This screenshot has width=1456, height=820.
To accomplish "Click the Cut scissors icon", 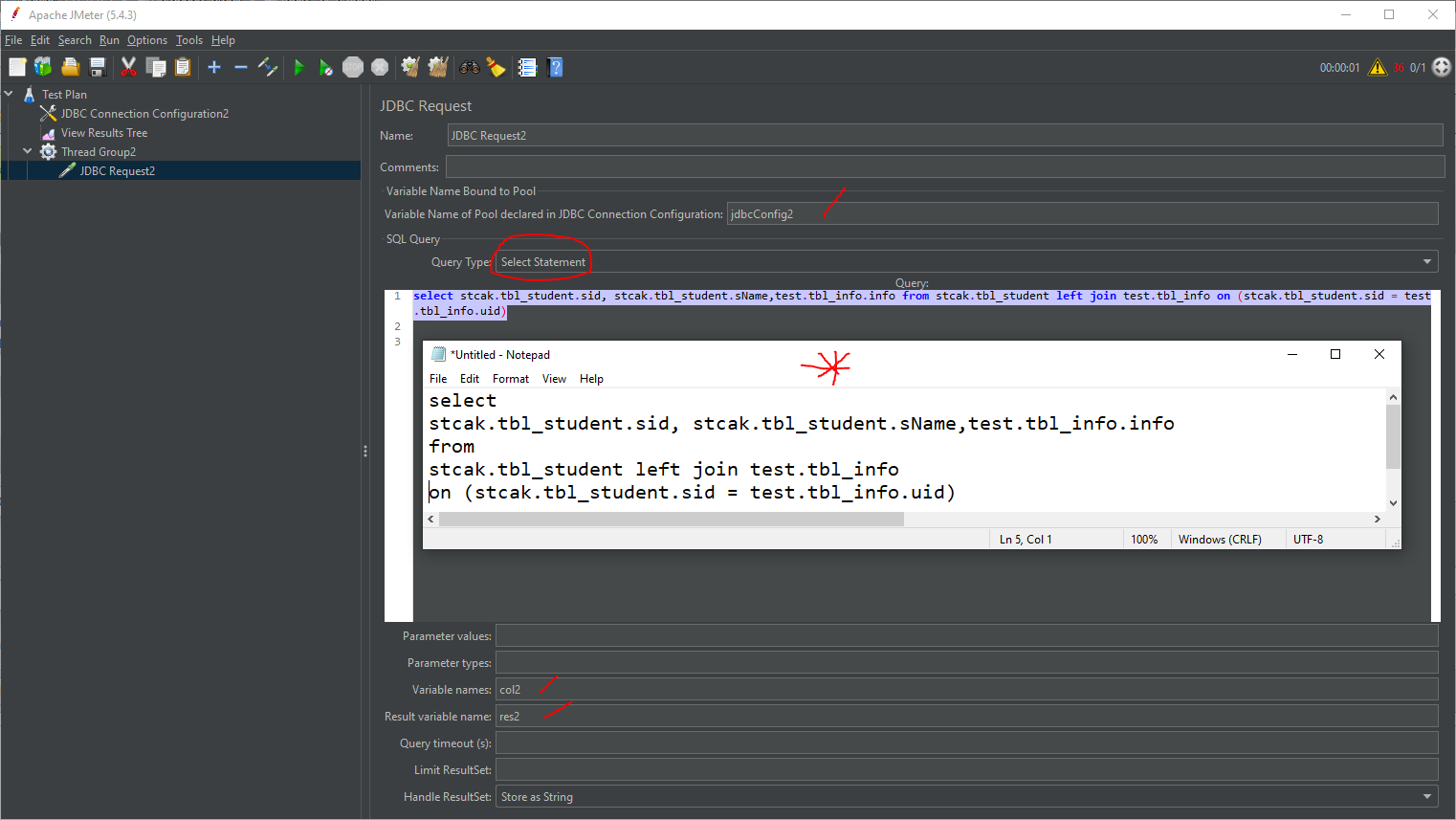I will (x=128, y=67).
